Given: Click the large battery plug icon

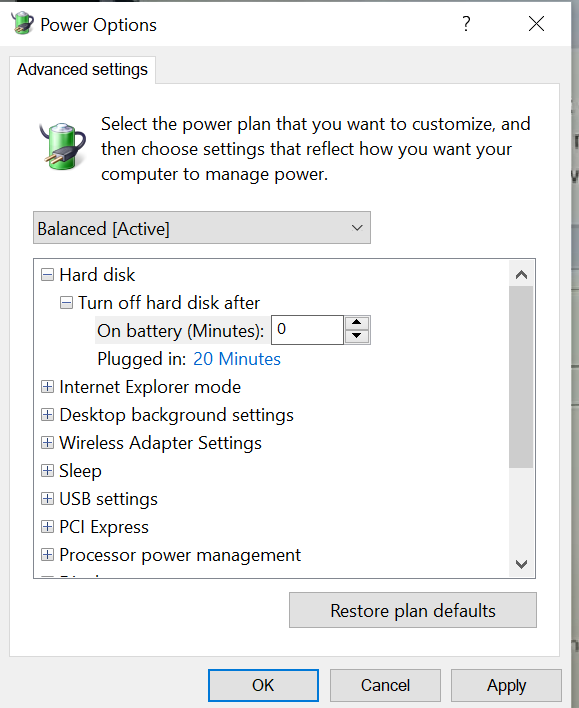Looking at the screenshot, I should click(62, 146).
